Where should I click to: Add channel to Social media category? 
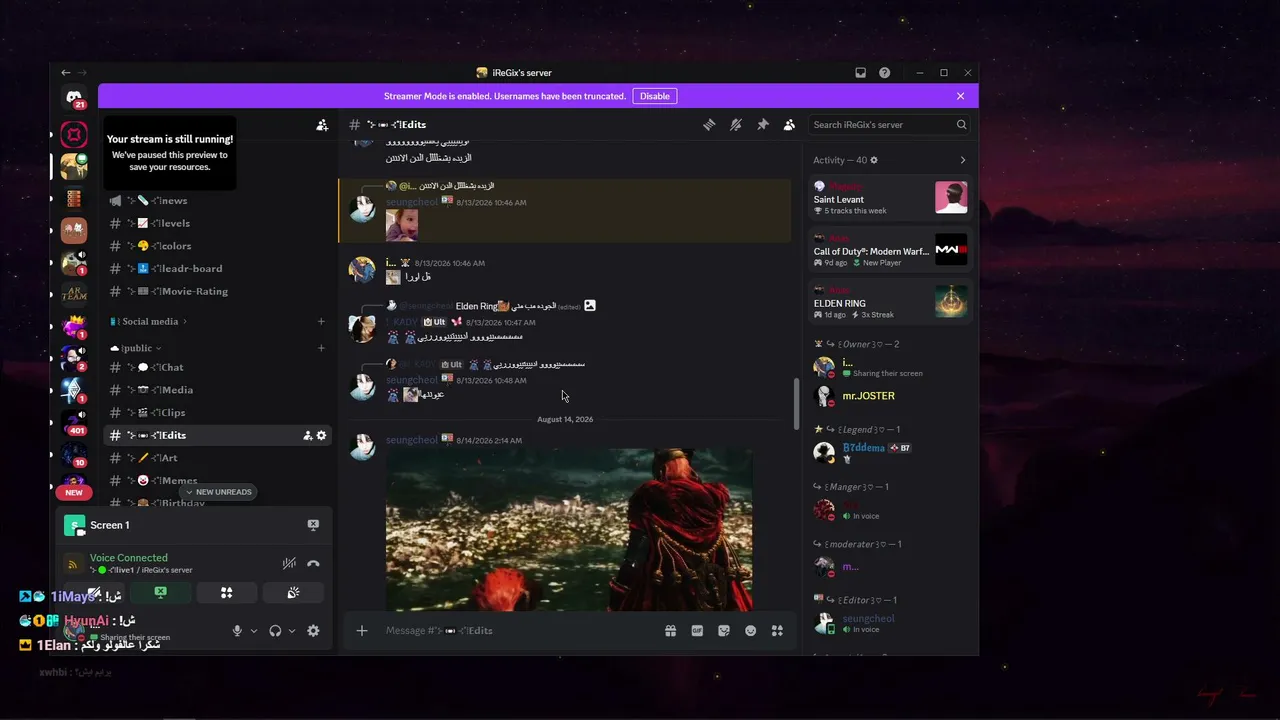tap(321, 322)
